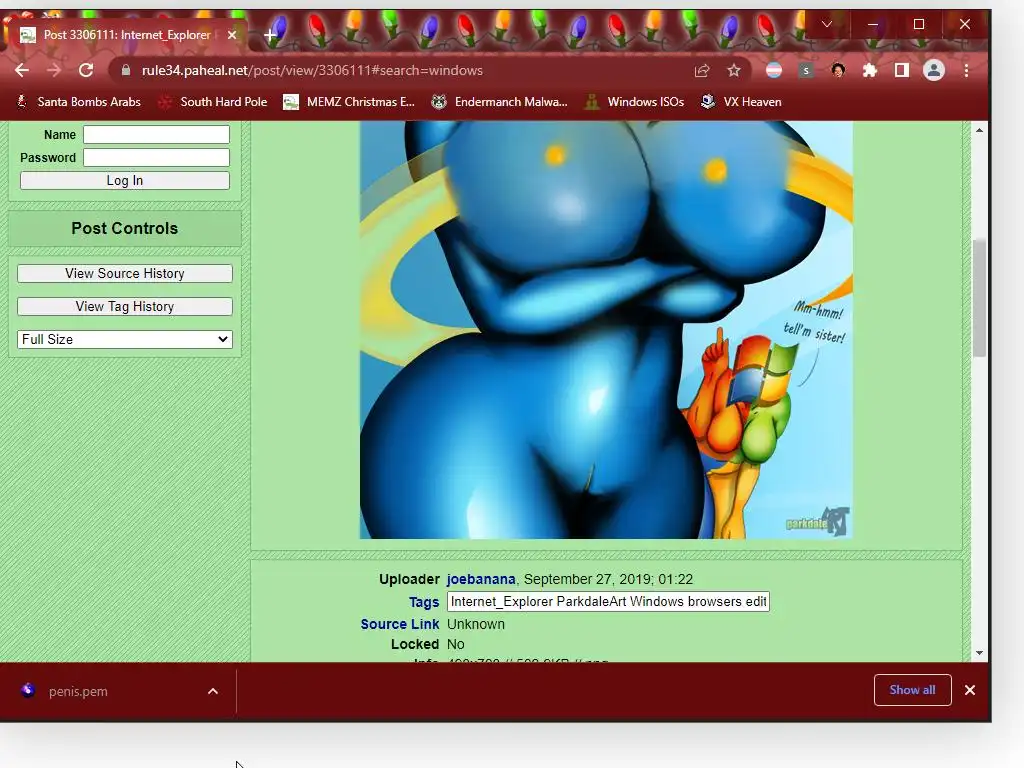
Task: Expand options chevron for penis.pem download
Action: pos(213,691)
